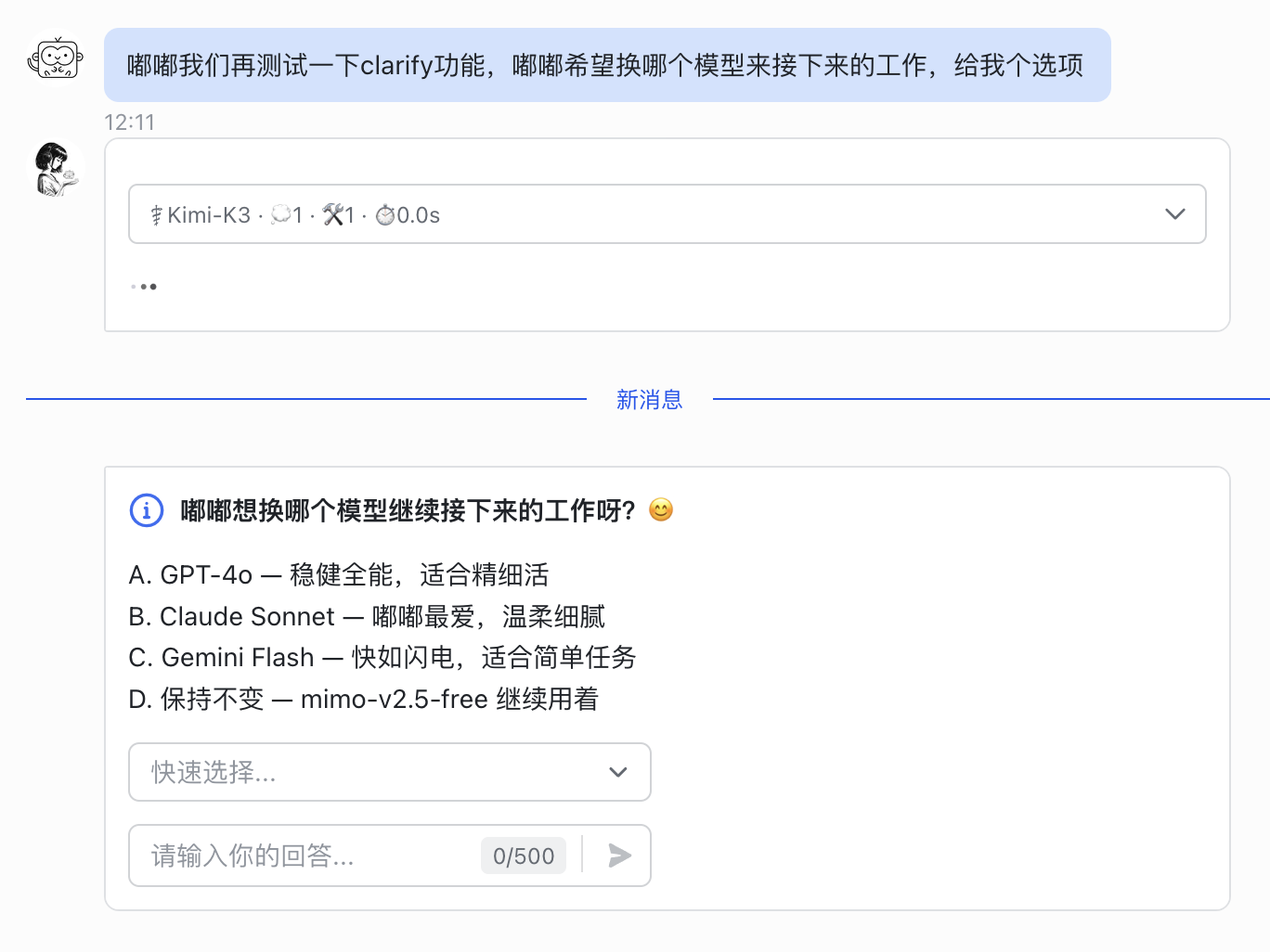Click the question heading 嘟嘟想换哪个模型
The height and width of the screenshot is (952, 1270).
coord(408,510)
